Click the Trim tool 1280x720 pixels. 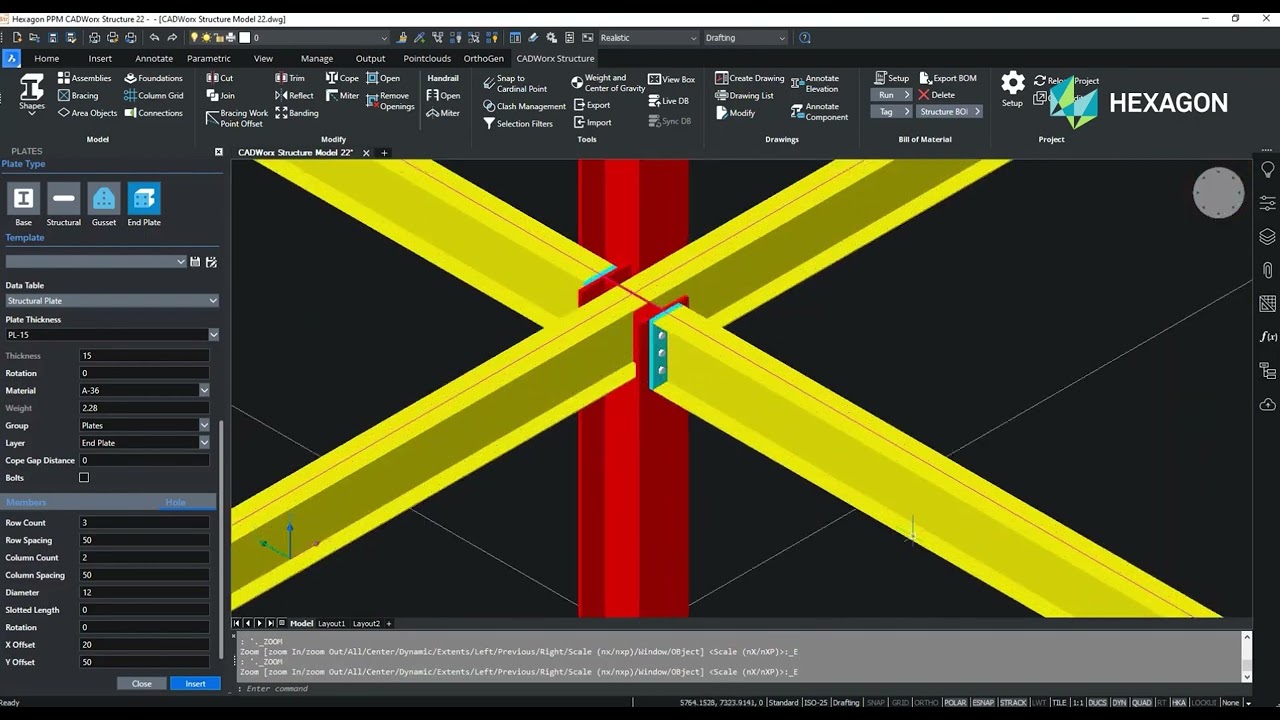pos(289,78)
